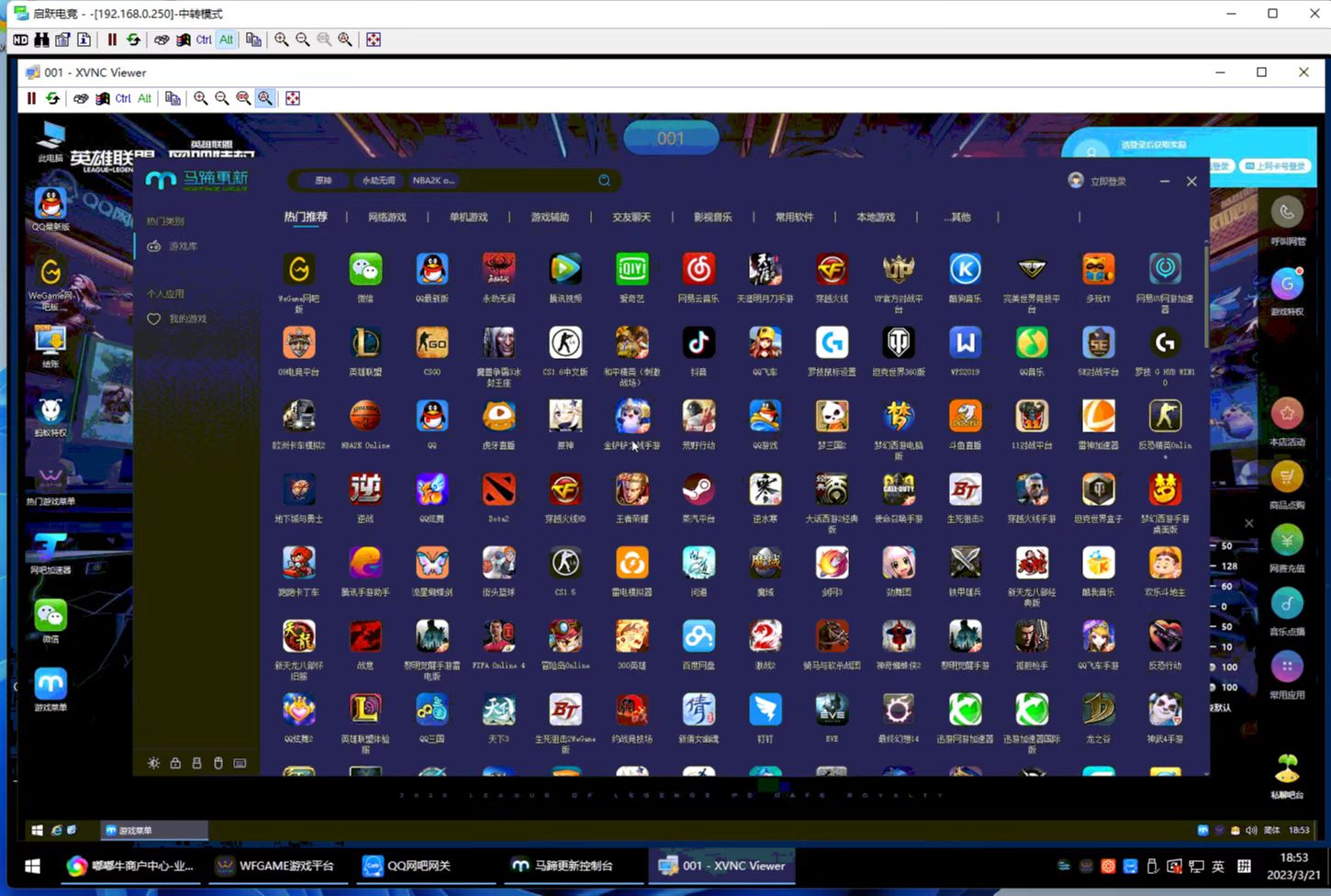Click search magnifier in 马蹄更新 search bar

pyautogui.click(x=604, y=181)
